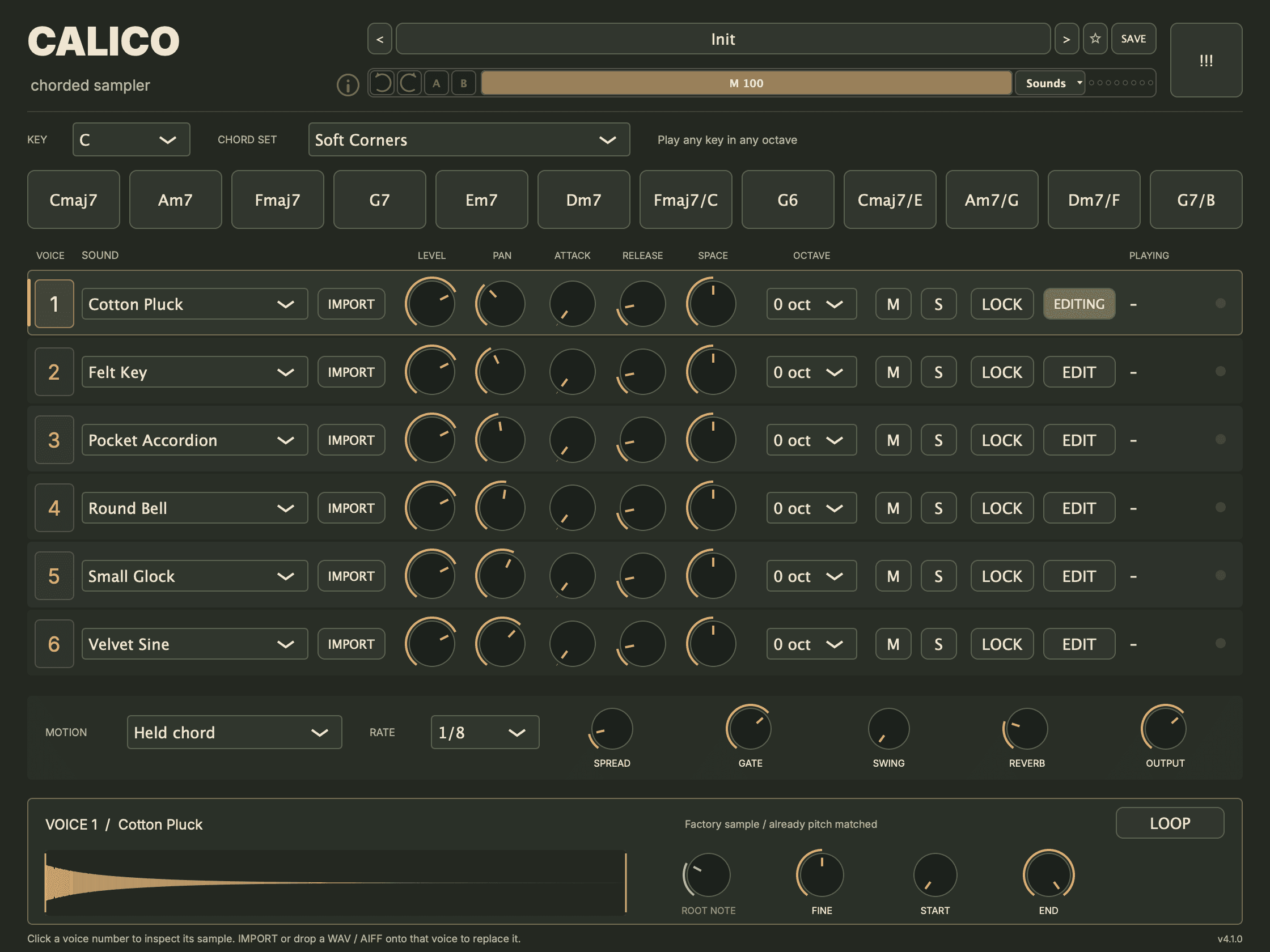
Task: Expand the Motion dropdown Held chord
Action: [234, 732]
